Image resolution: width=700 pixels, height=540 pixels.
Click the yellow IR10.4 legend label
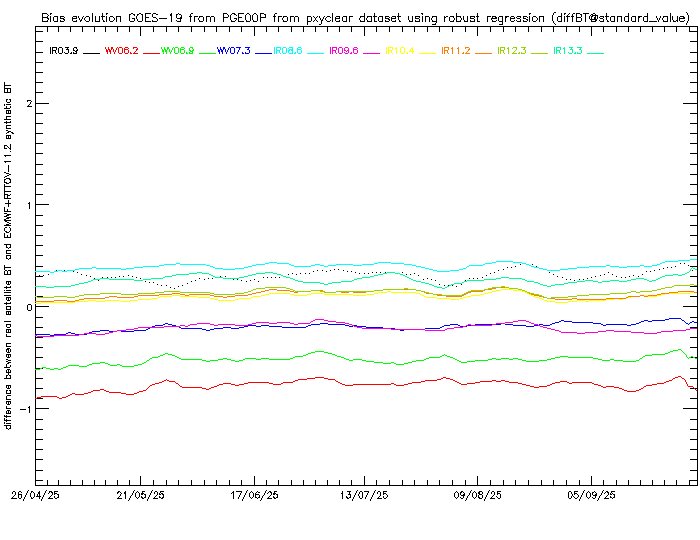pos(401,51)
